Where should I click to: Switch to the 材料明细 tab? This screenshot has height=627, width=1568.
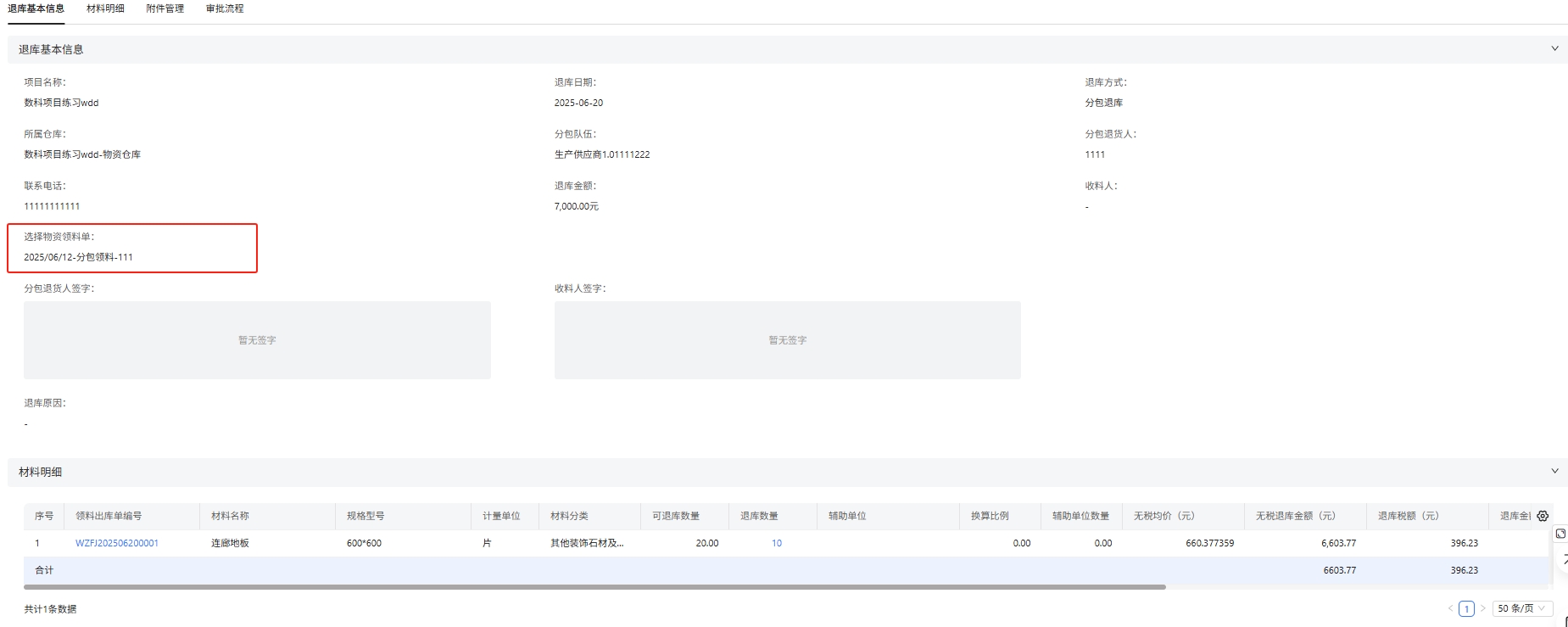coord(105,8)
